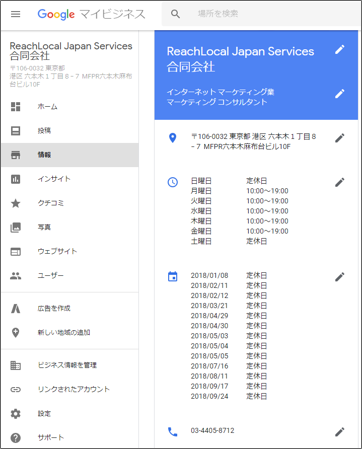Image resolution: width=362 pixels, height=449 pixels.
Task: Click the blue calendar icon
Action: click(x=173, y=277)
